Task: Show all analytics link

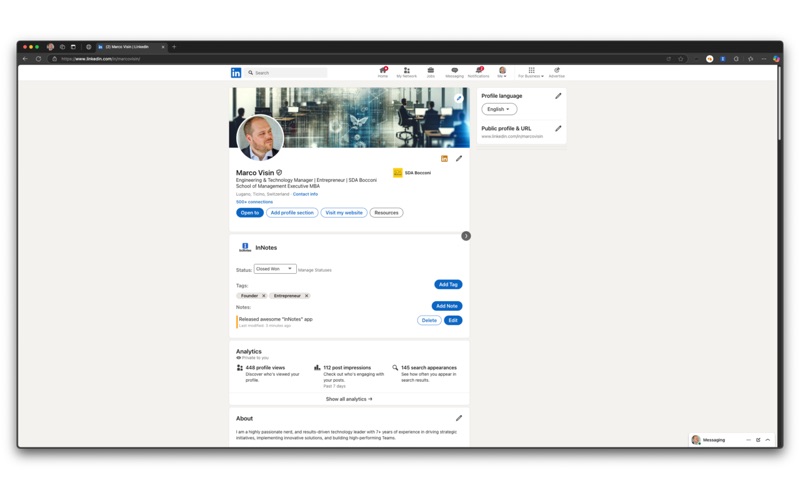Action: tap(349, 399)
